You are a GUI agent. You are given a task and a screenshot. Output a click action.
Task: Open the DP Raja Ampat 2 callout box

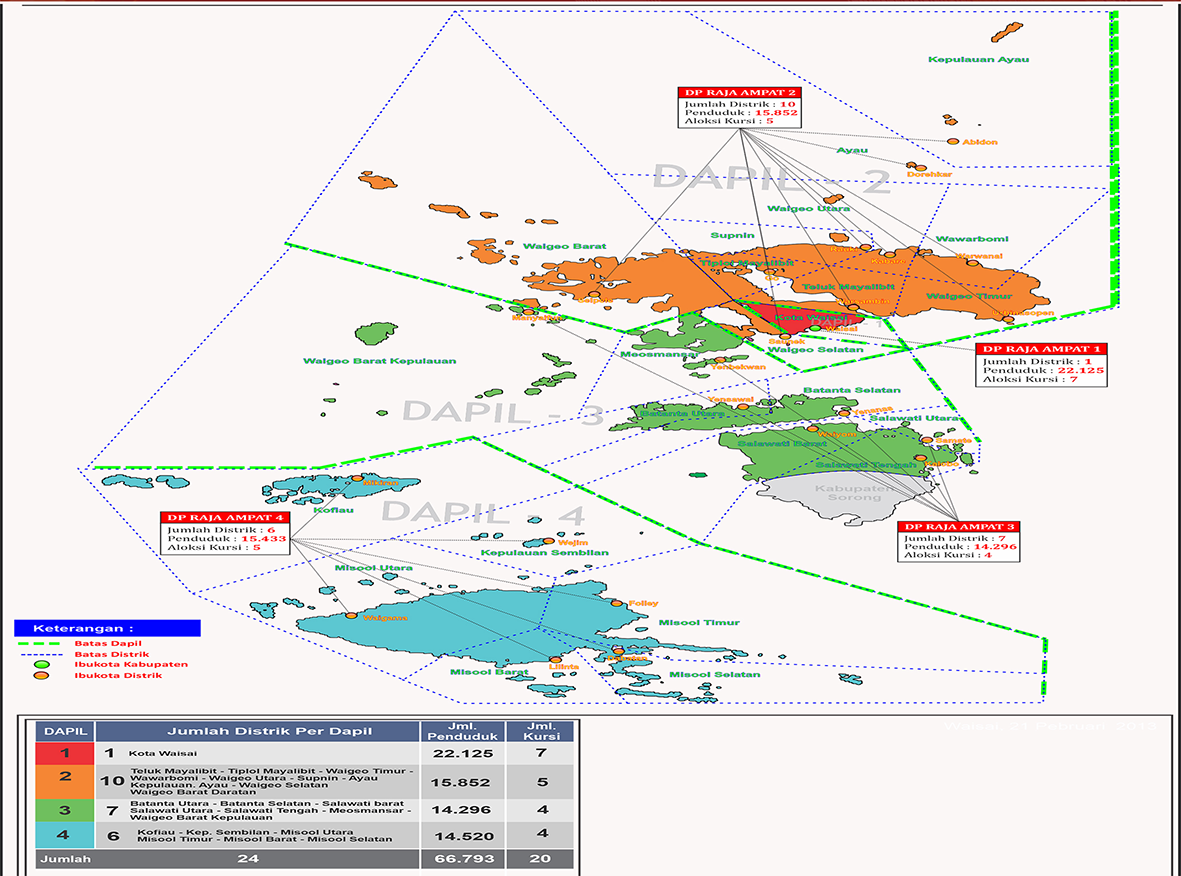tap(741, 107)
